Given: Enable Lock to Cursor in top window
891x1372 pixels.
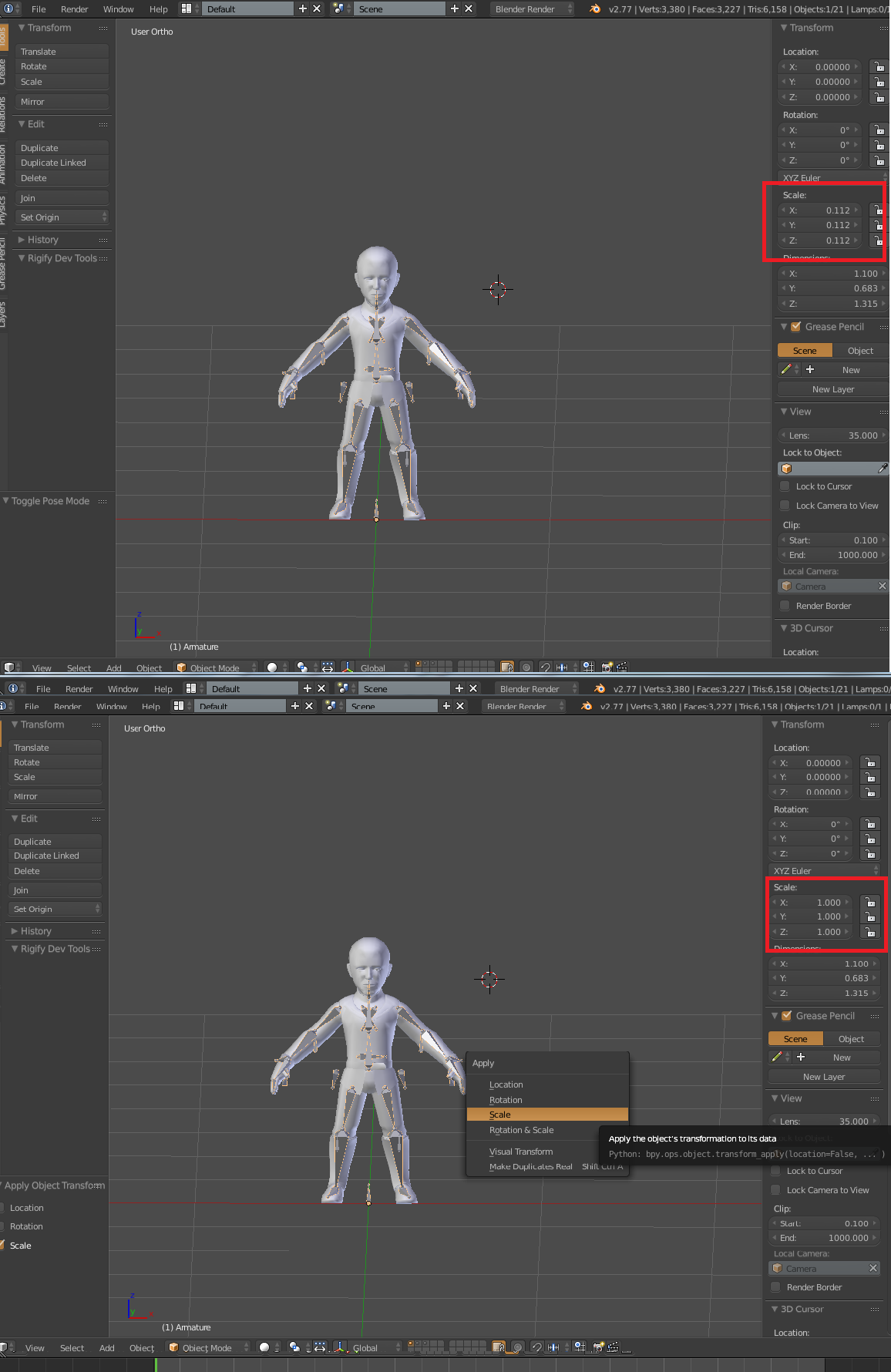Looking at the screenshot, I should tap(785, 486).
